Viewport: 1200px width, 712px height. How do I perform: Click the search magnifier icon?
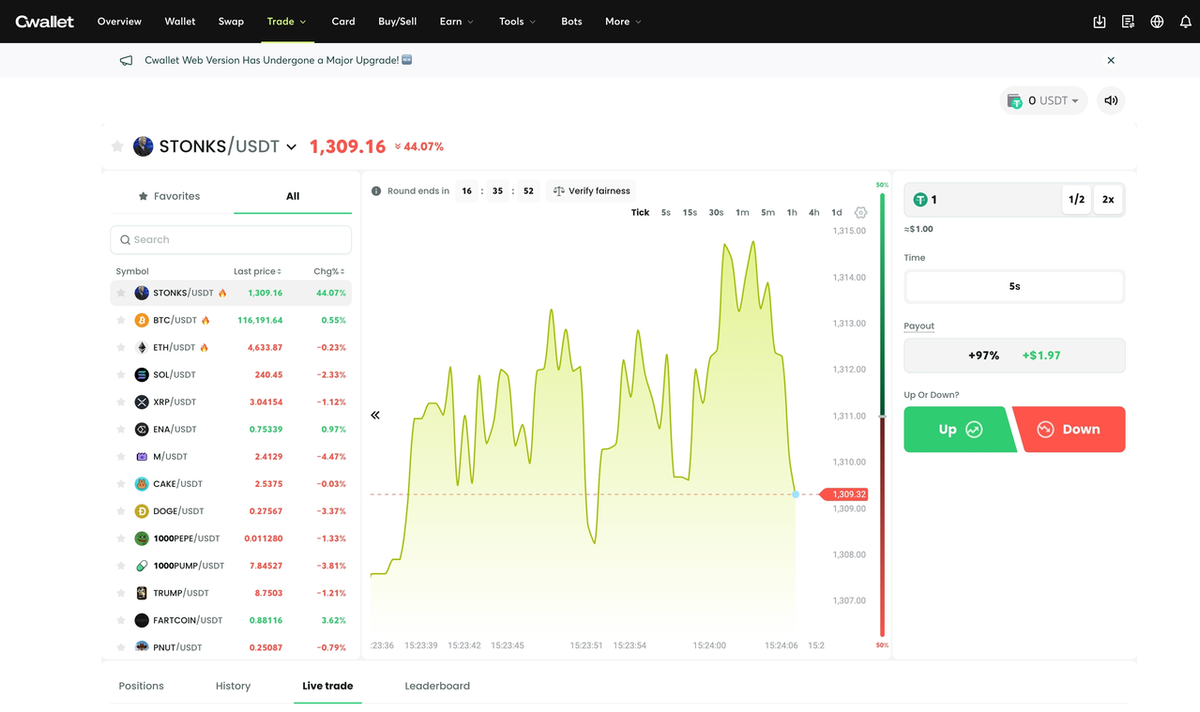(x=125, y=240)
